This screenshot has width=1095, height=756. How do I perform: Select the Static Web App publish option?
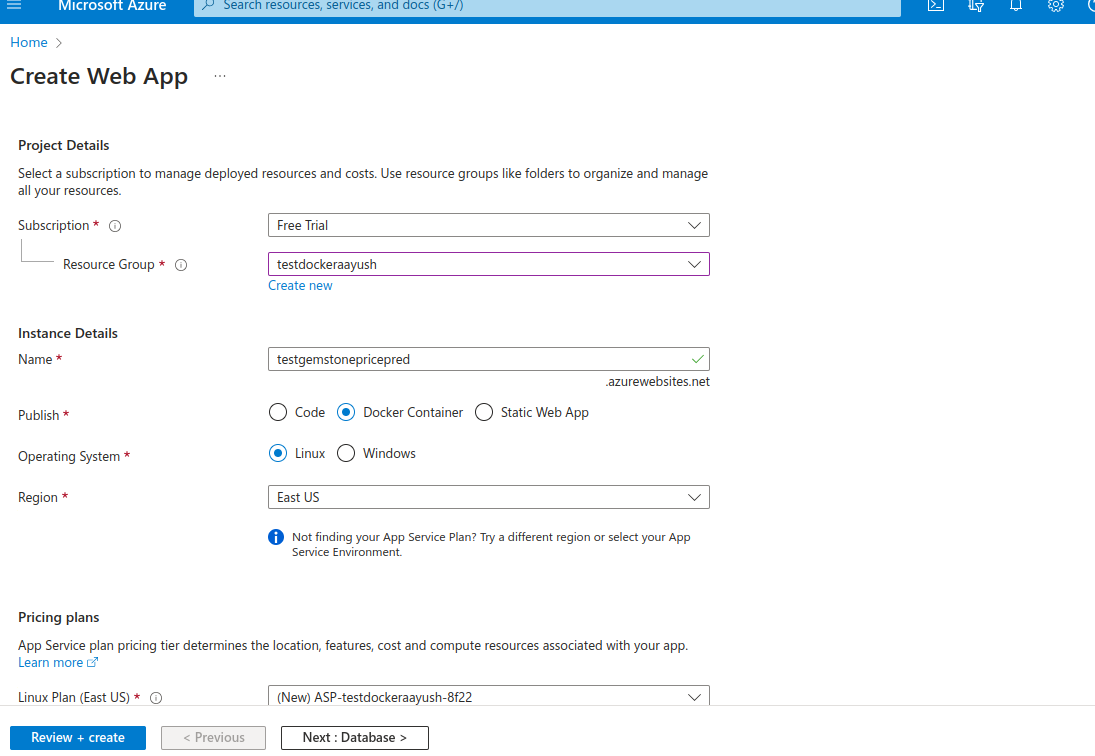point(484,413)
